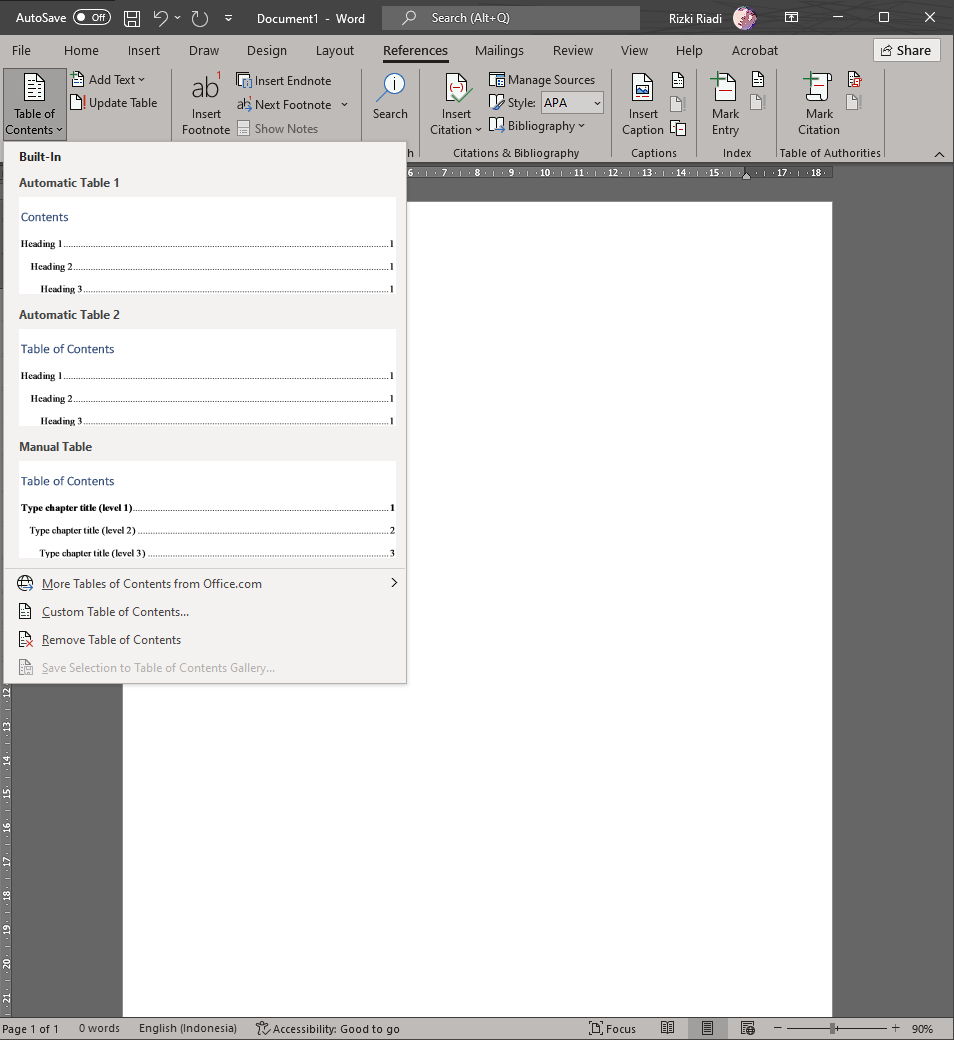Switch to Web Layout view

[748, 1028]
